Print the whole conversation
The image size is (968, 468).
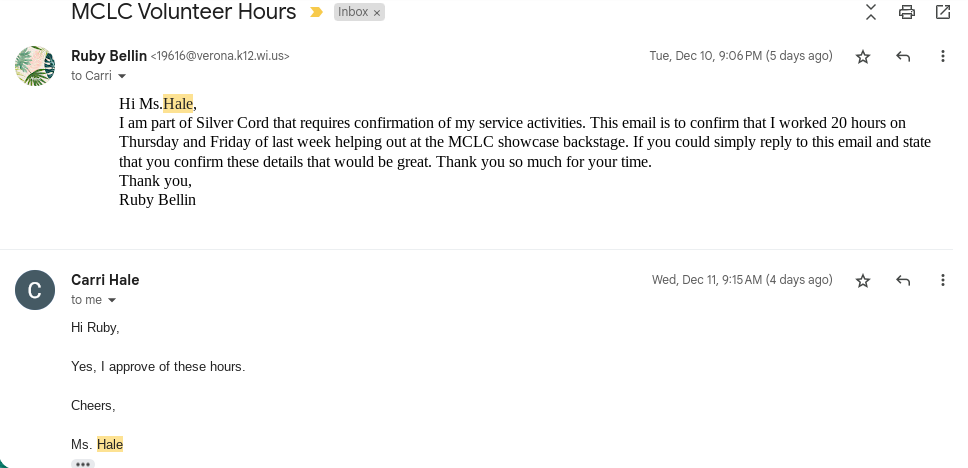(x=907, y=12)
